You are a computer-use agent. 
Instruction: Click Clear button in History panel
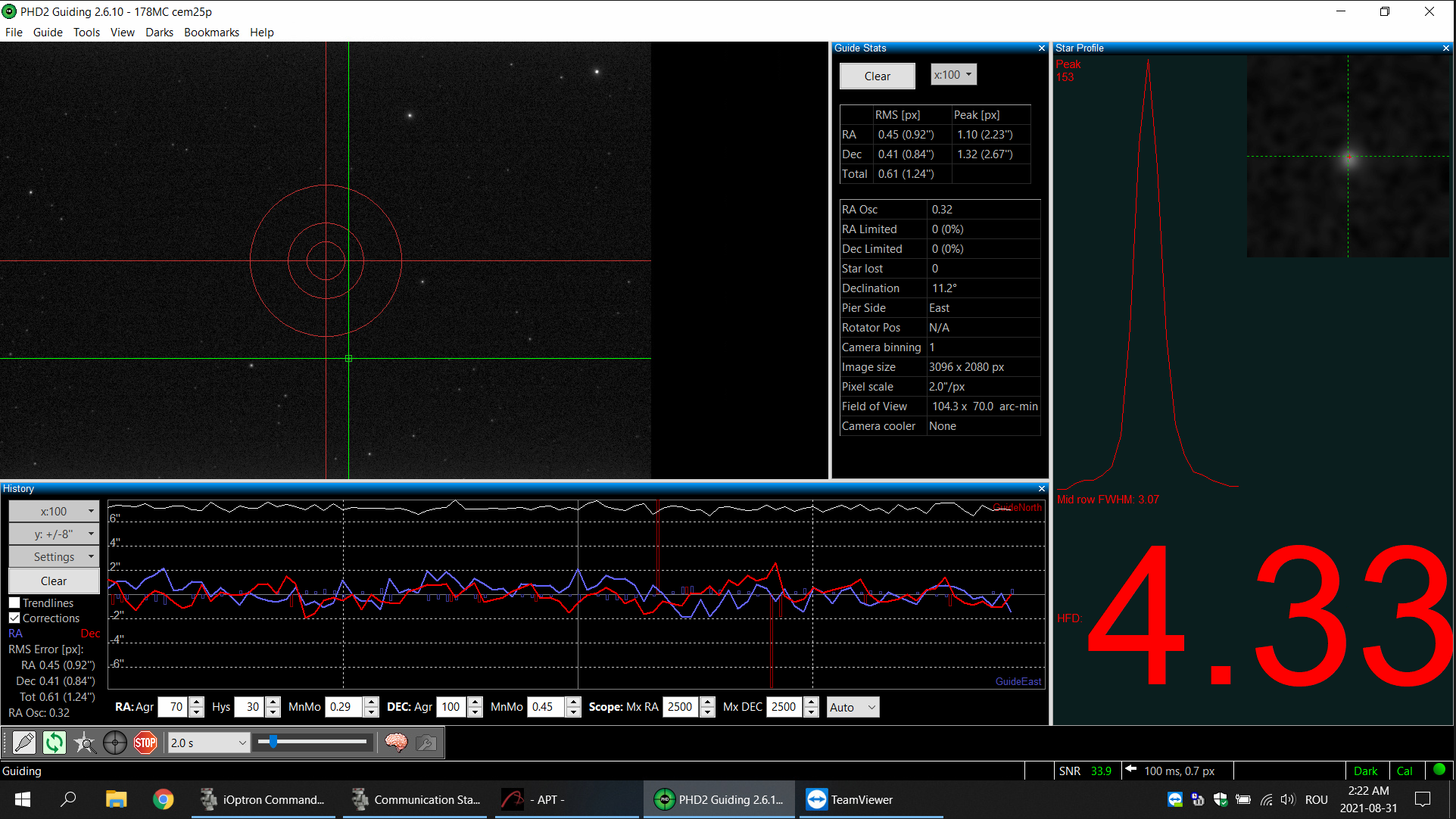(x=54, y=581)
